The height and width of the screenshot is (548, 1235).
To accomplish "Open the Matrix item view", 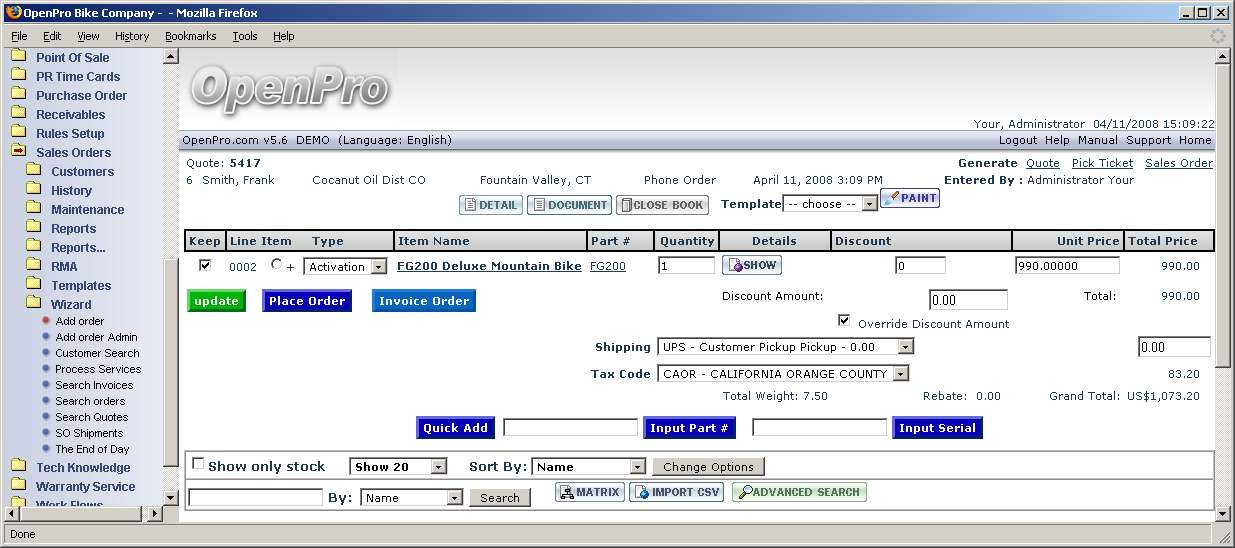I will (590, 492).
